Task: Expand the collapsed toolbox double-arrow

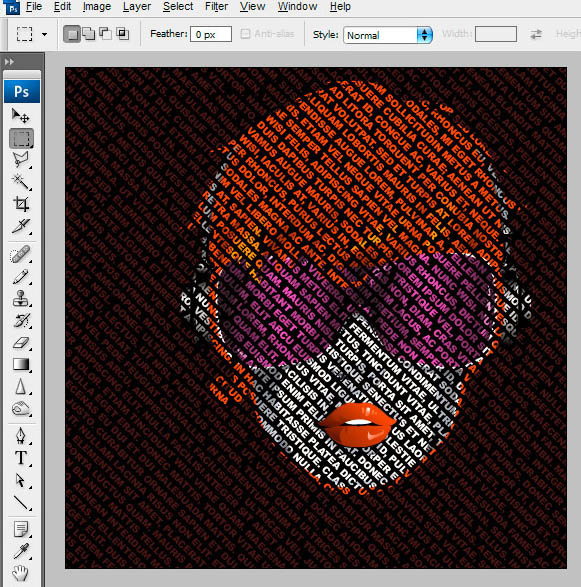Action: coord(9,62)
